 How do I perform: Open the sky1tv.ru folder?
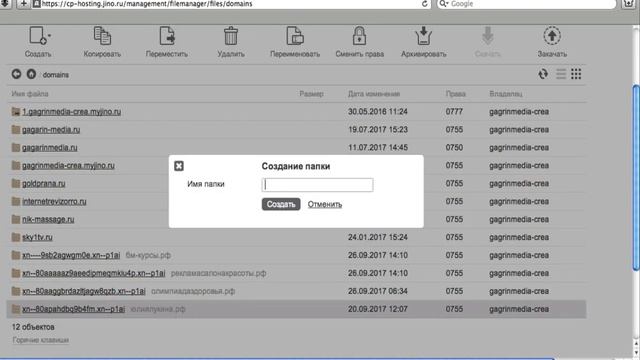click(37, 237)
